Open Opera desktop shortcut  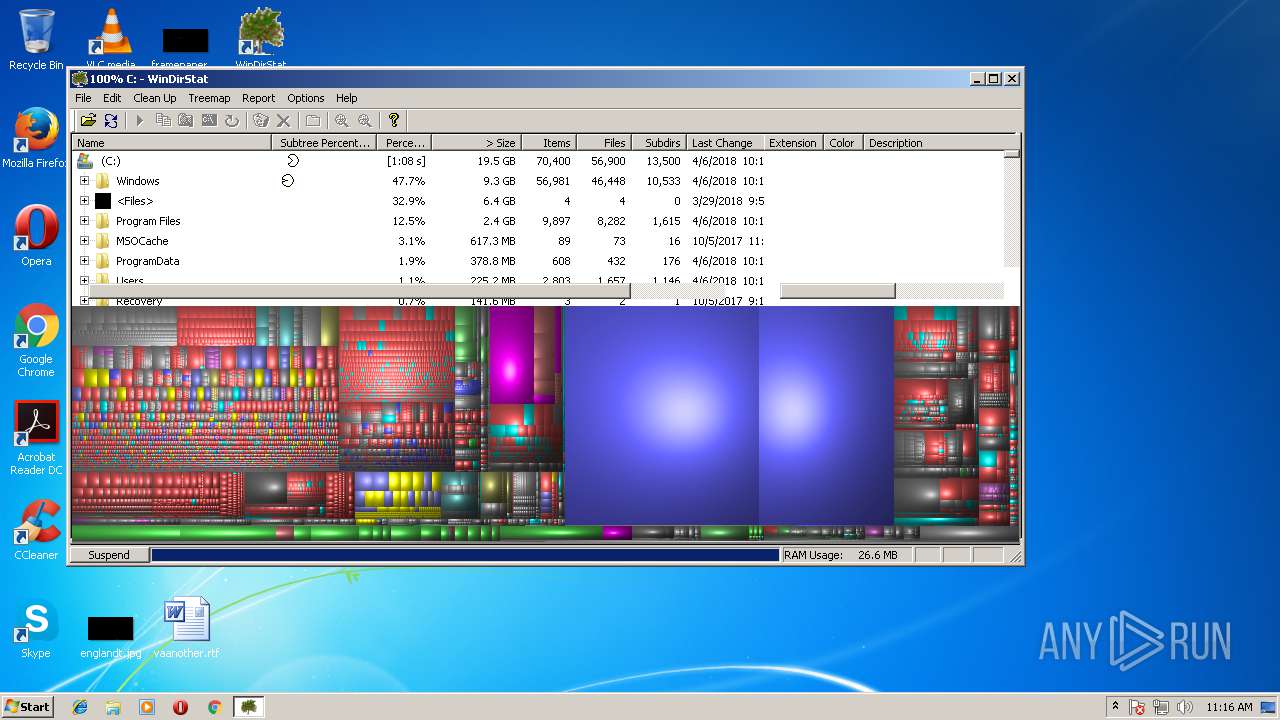tap(36, 236)
